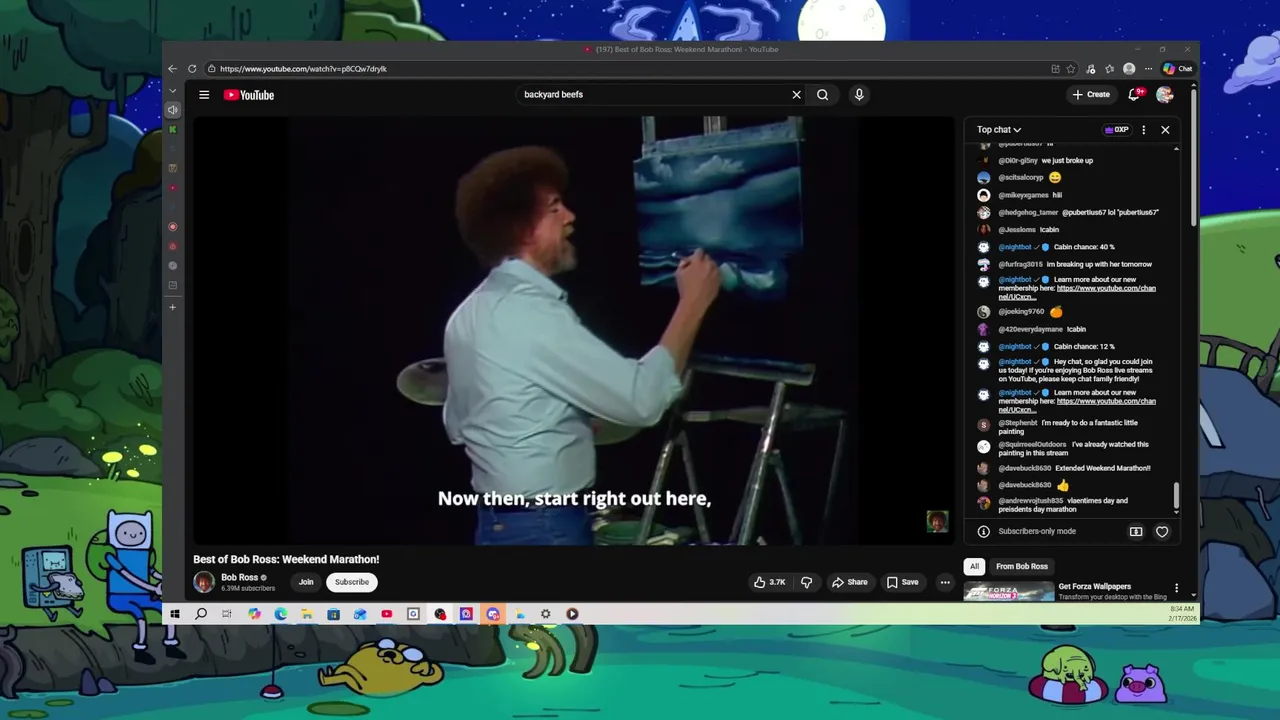Open the taskbar clock and date

point(1181,614)
